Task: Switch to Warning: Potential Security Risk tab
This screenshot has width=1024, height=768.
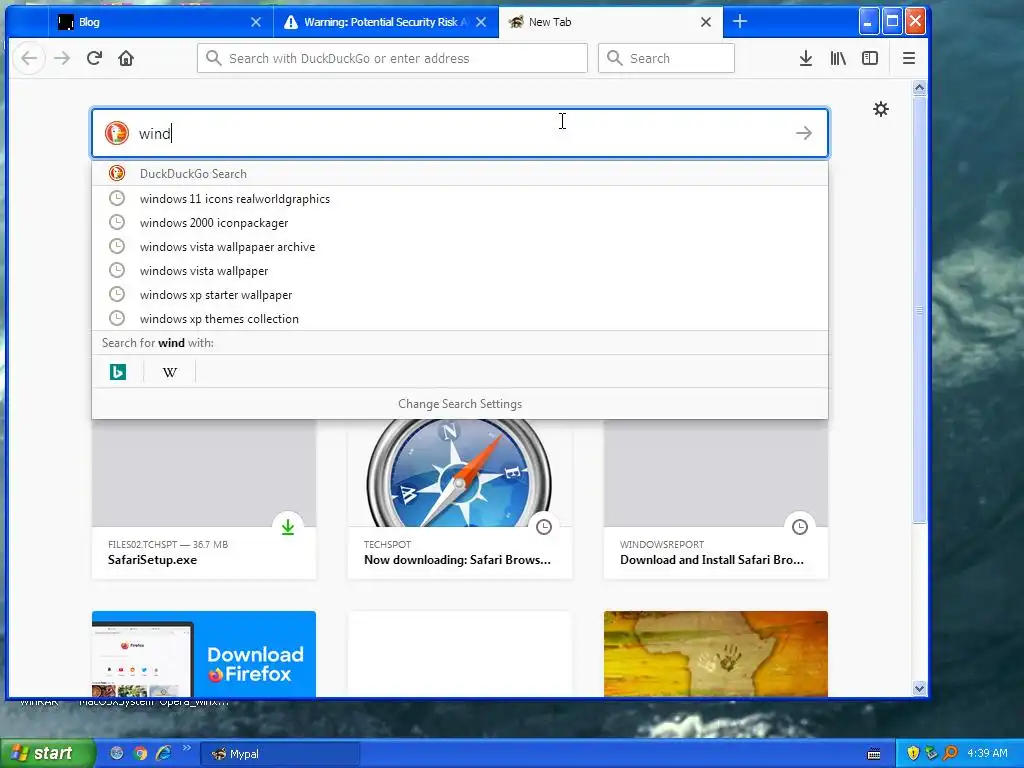Action: click(386, 22)
